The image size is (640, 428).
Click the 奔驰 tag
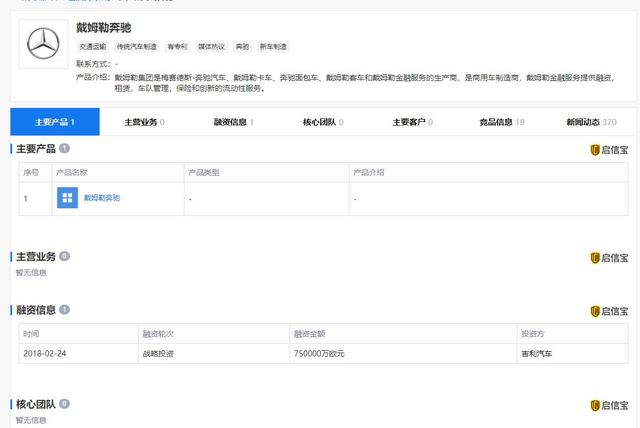[x=242, y=47]
